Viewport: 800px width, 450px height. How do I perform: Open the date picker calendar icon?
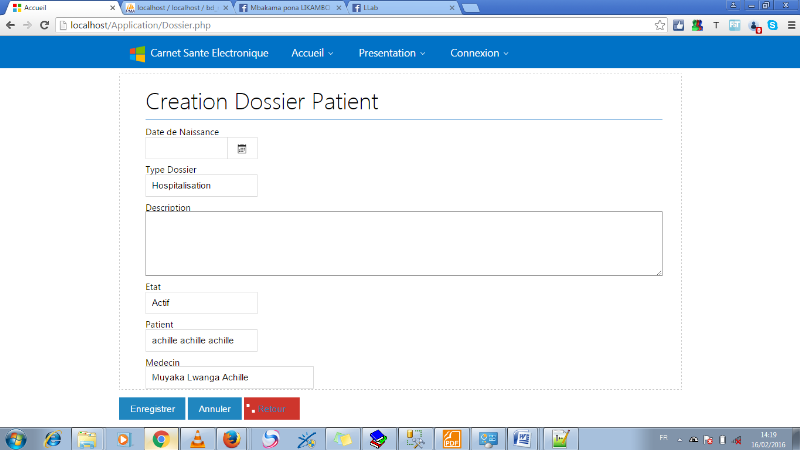tap(242, 148)
